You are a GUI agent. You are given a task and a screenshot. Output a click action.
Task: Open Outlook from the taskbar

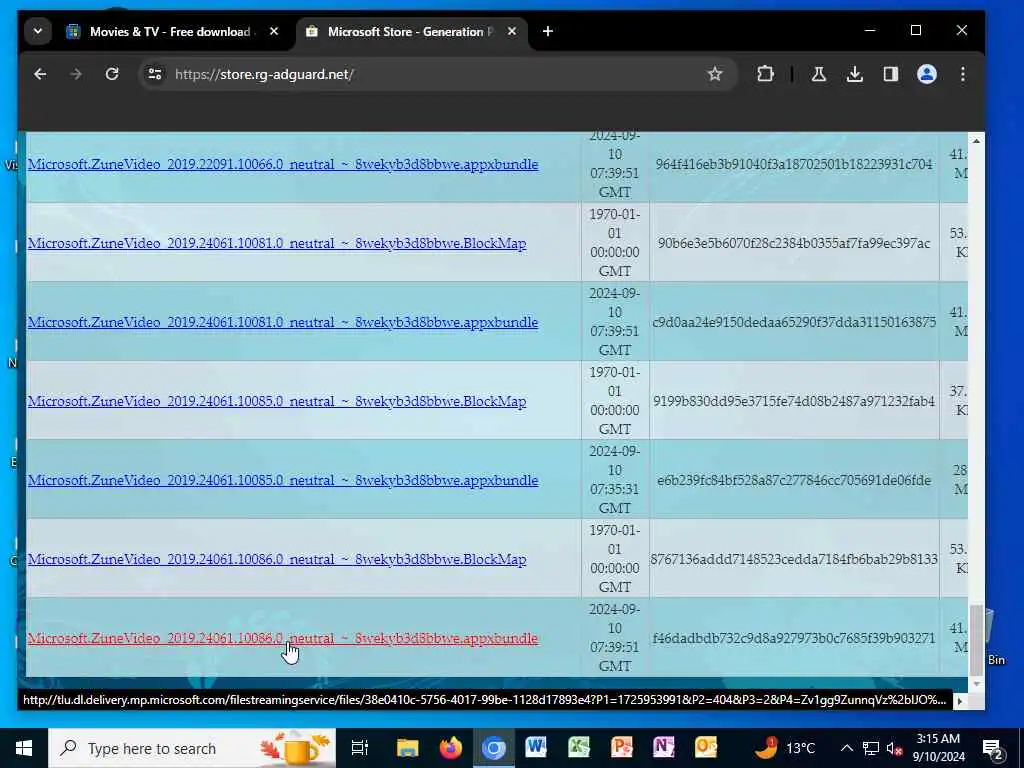706,746
